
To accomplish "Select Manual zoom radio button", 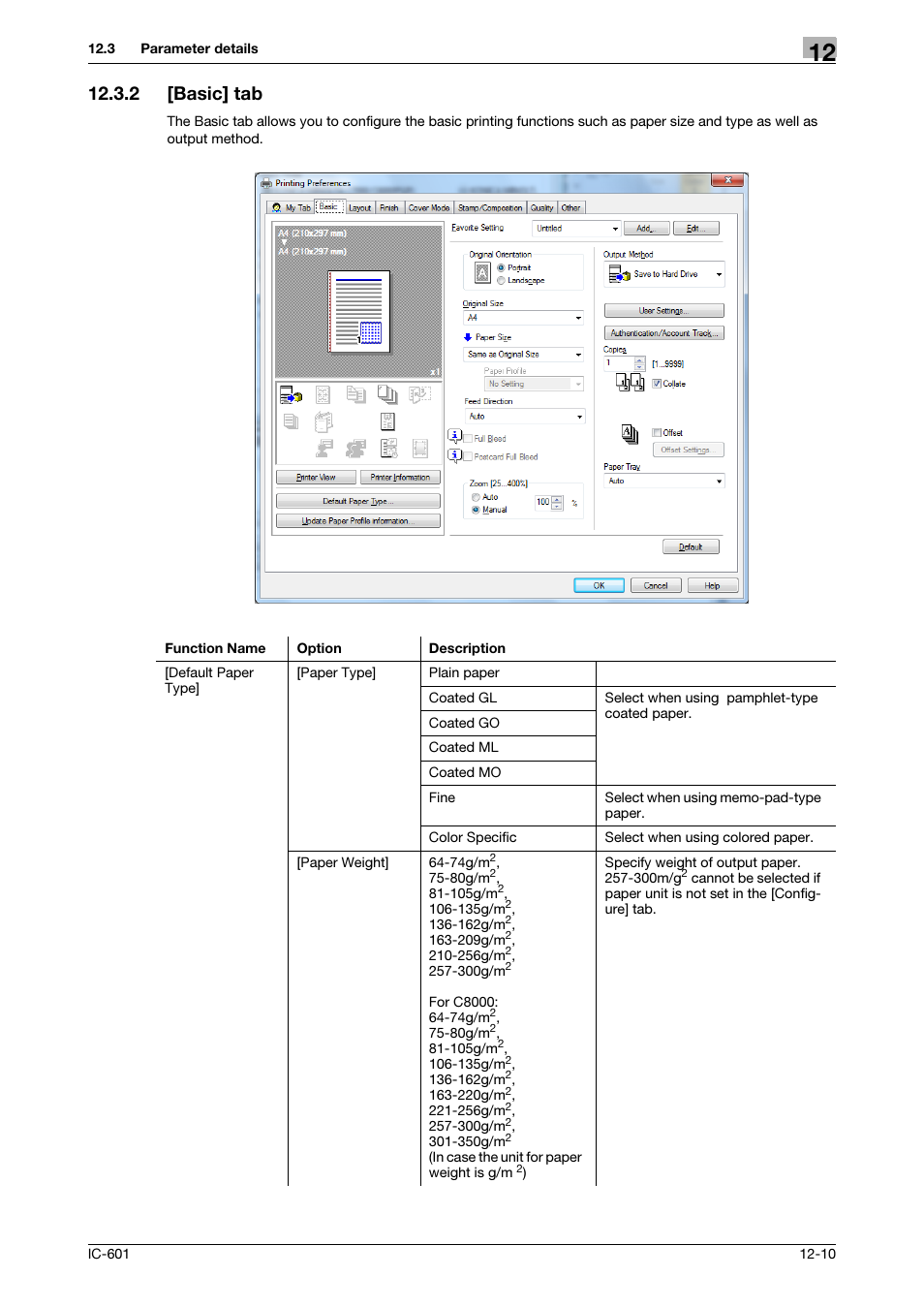I will [476, 510].
